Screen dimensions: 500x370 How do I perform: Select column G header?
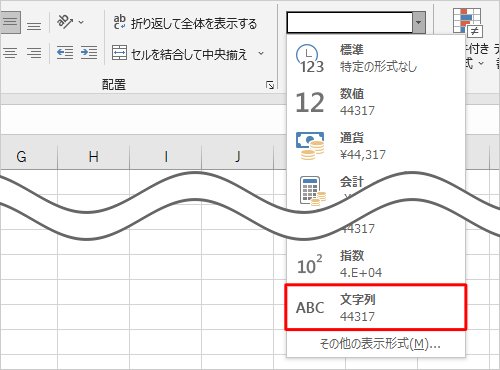pos(21,157)
